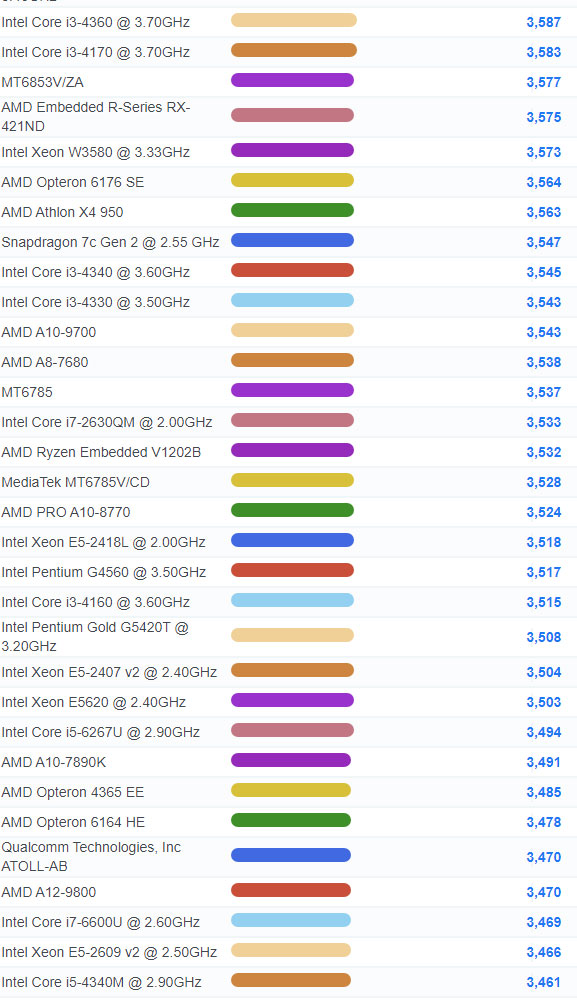Click the 3,538 score for A8-7680
This screenshot has width=577, height=1000.
coord(544,362)
